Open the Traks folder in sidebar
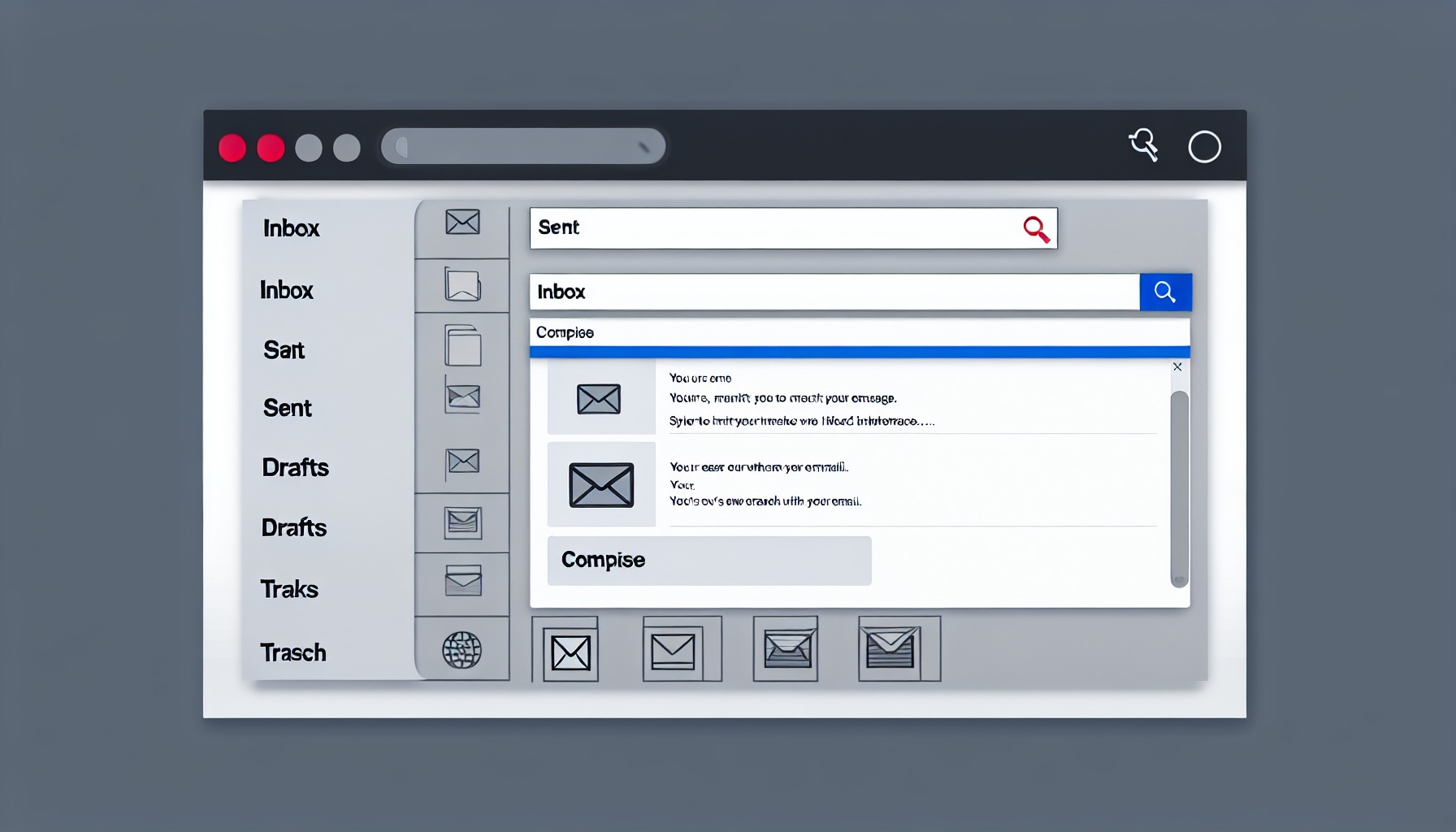 [x=289, y=589]
